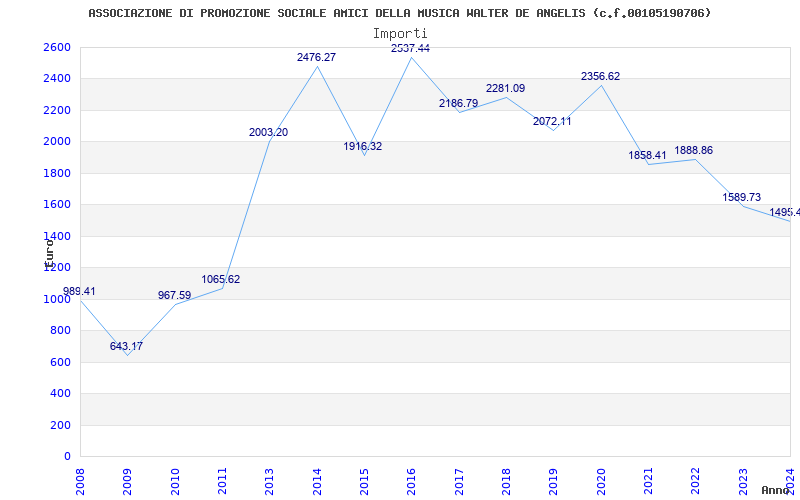This screenshot has height=500, width=800.
Task: Select the 2023 x-axis year label
Action: (x=743, y=481)
